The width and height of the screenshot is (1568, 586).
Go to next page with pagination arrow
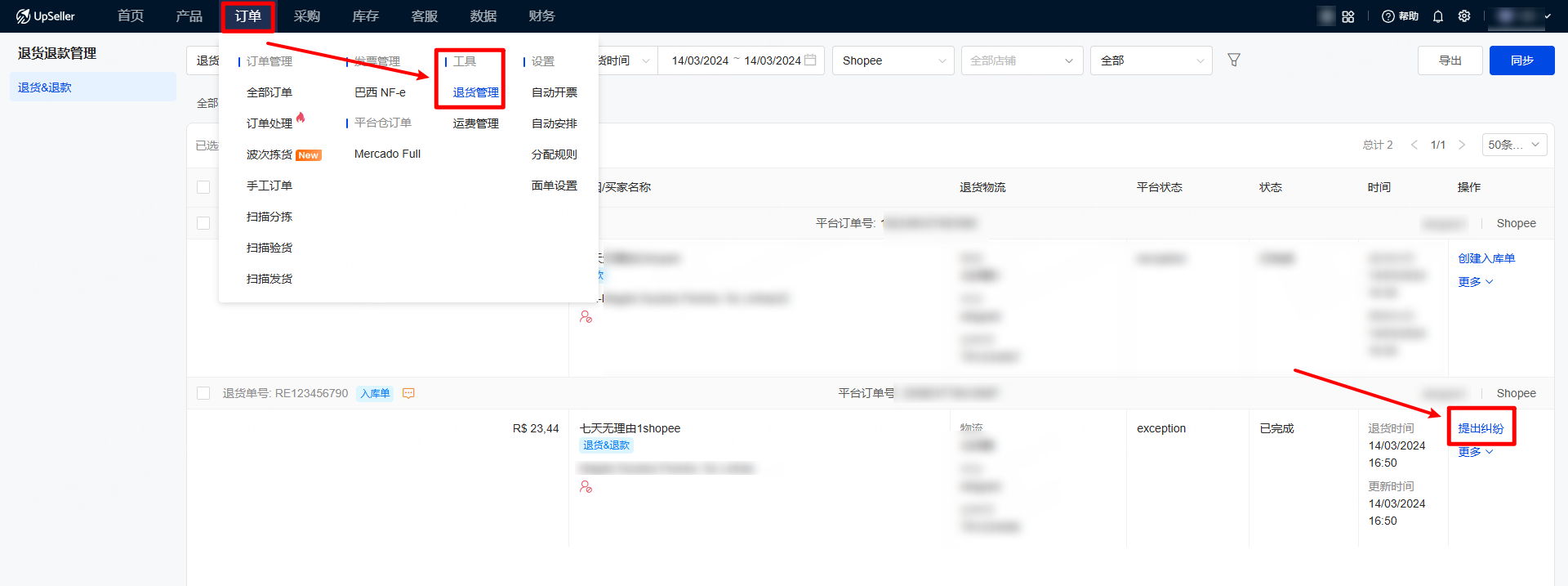(1462, 145)
